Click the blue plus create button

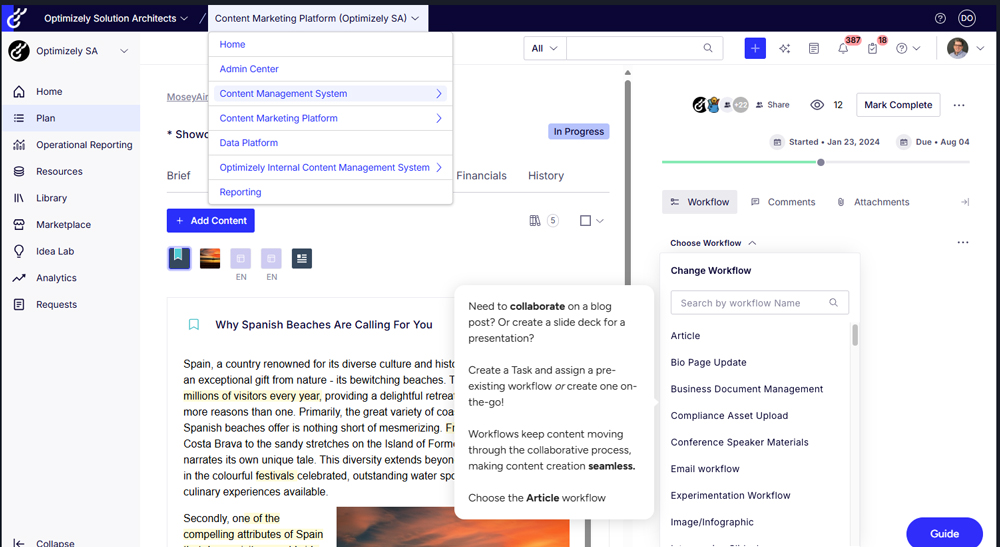(x=755, y=48)
